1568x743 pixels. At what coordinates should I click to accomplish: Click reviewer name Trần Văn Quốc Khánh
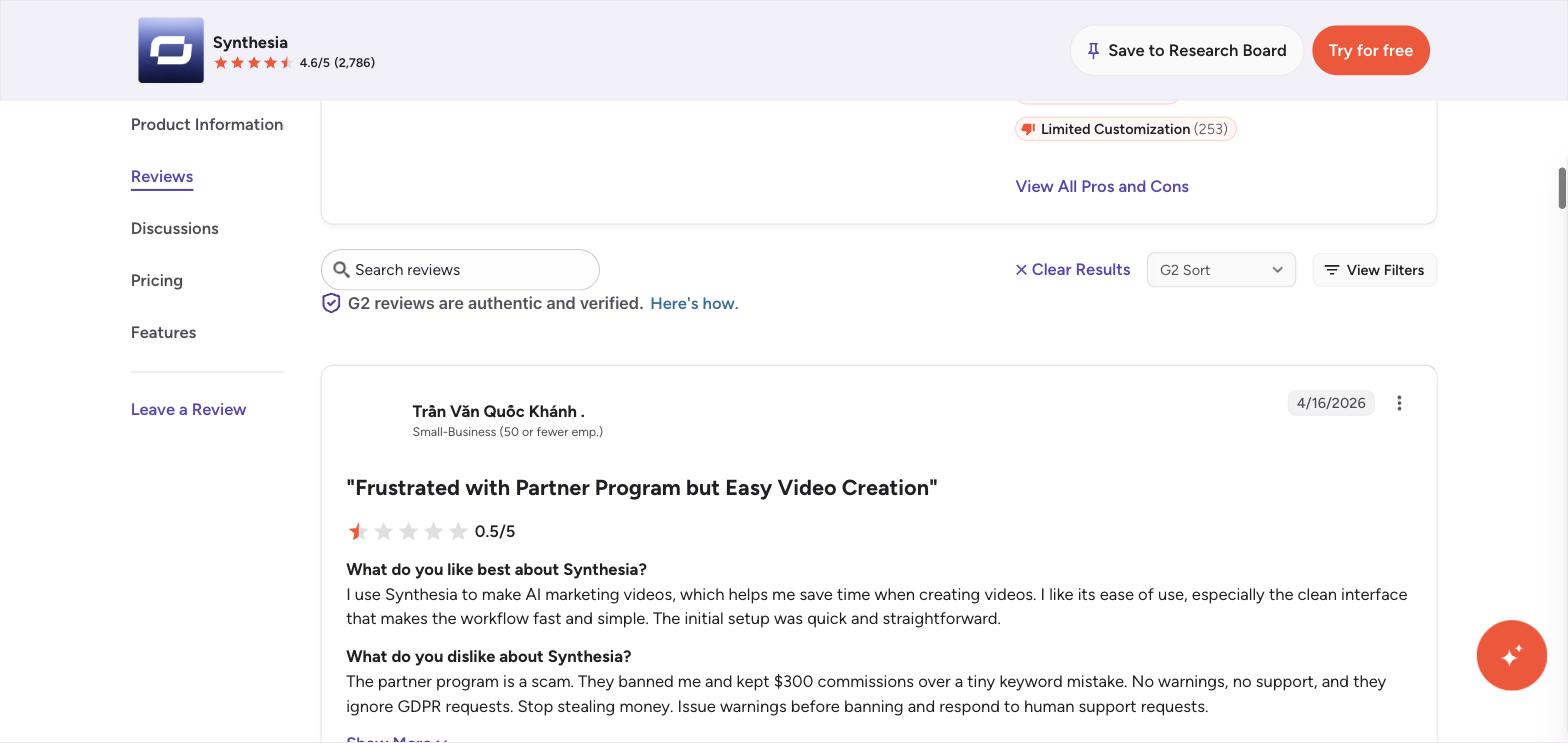click(x=499, y=411)
